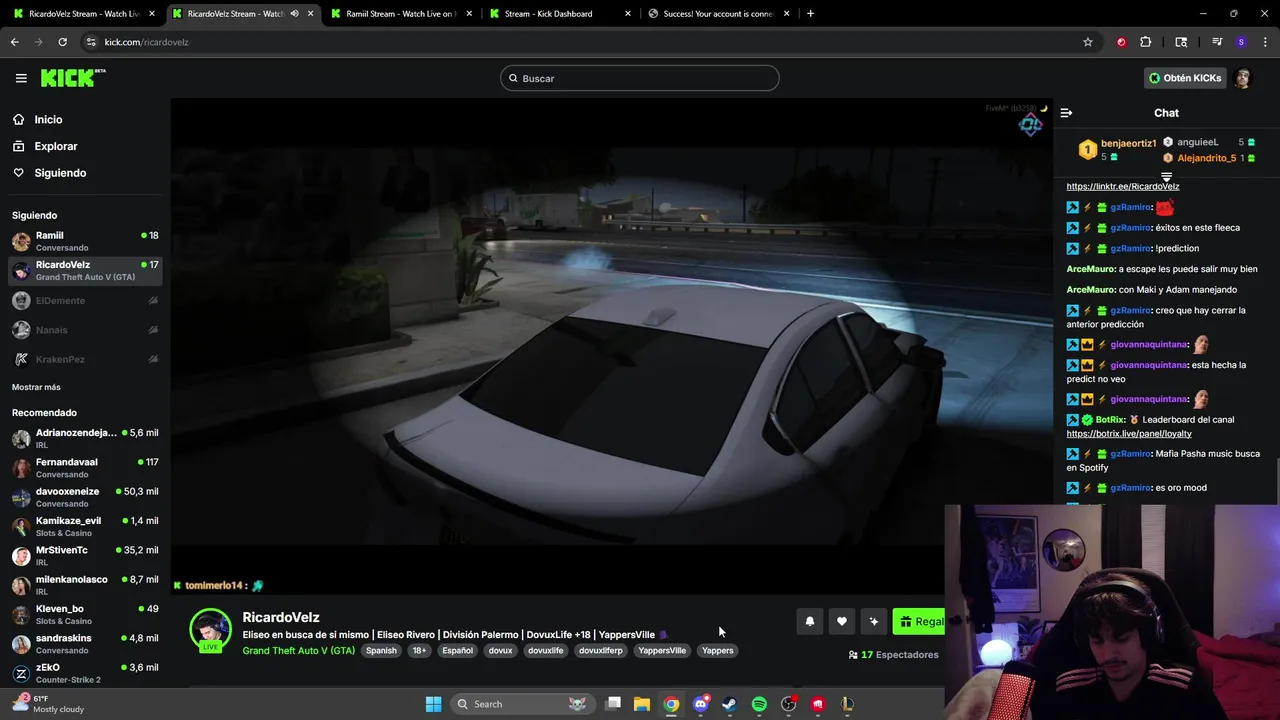Switch to the first RicardoVelz Stream tab

(x=83, y=14)
